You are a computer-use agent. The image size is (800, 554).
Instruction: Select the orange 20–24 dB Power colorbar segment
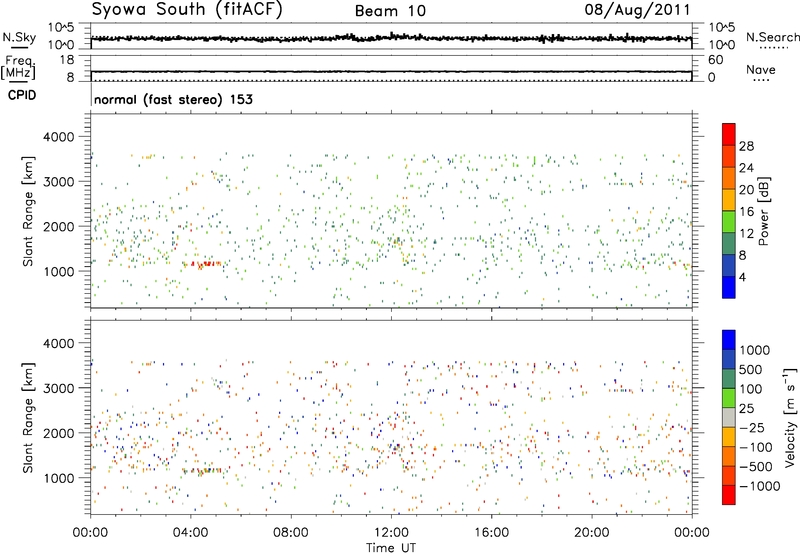click(x=729, y=178)
